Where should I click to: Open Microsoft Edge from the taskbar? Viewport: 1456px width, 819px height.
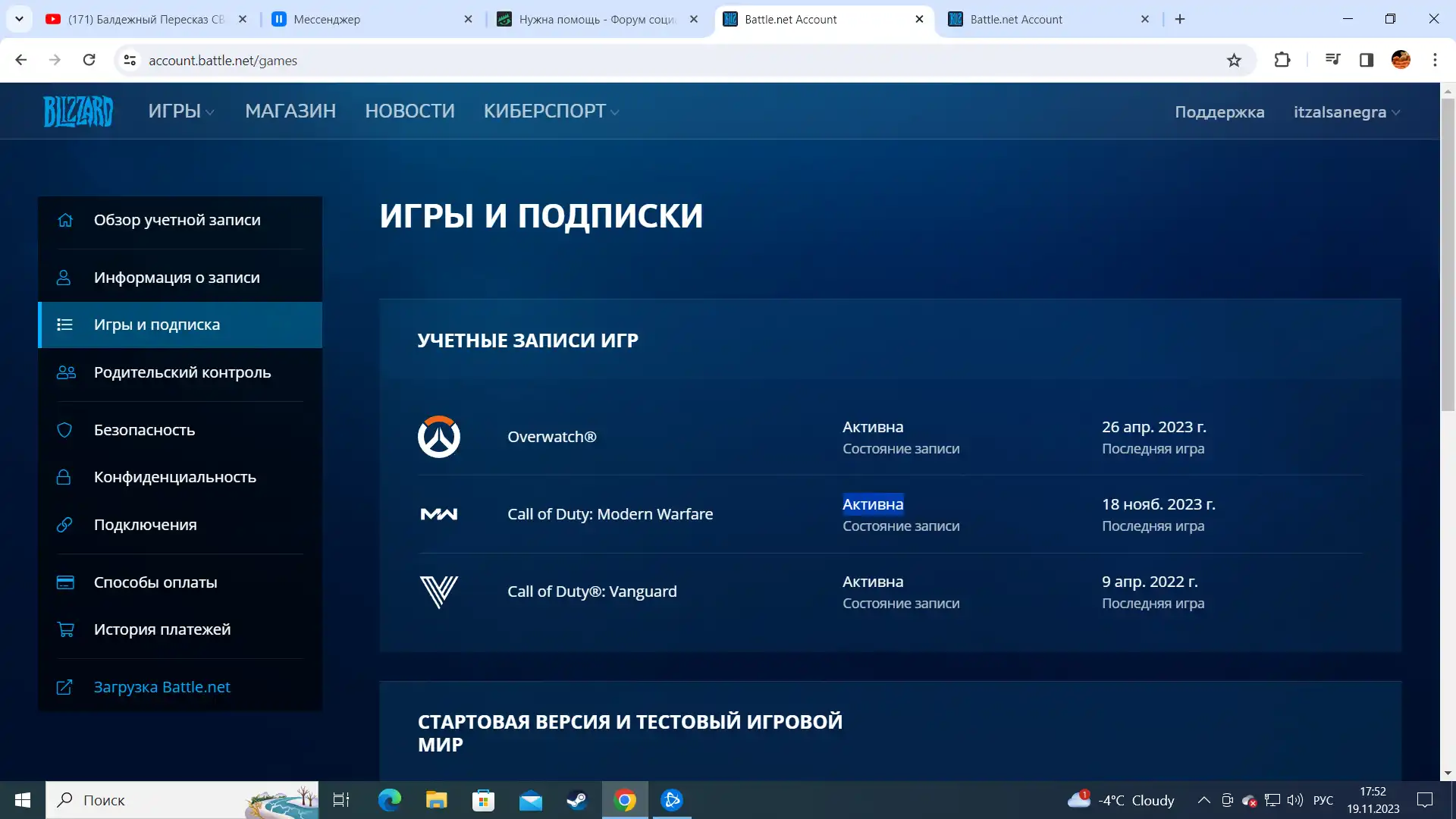point(390,800)
